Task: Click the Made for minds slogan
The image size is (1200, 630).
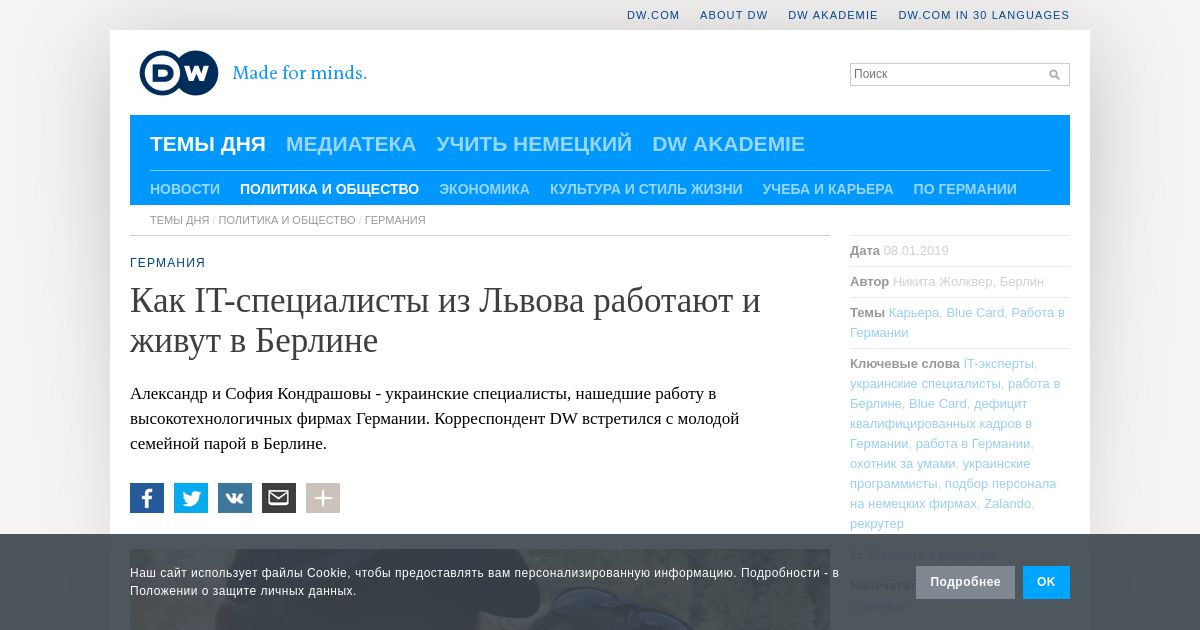Action: point(300,73)
